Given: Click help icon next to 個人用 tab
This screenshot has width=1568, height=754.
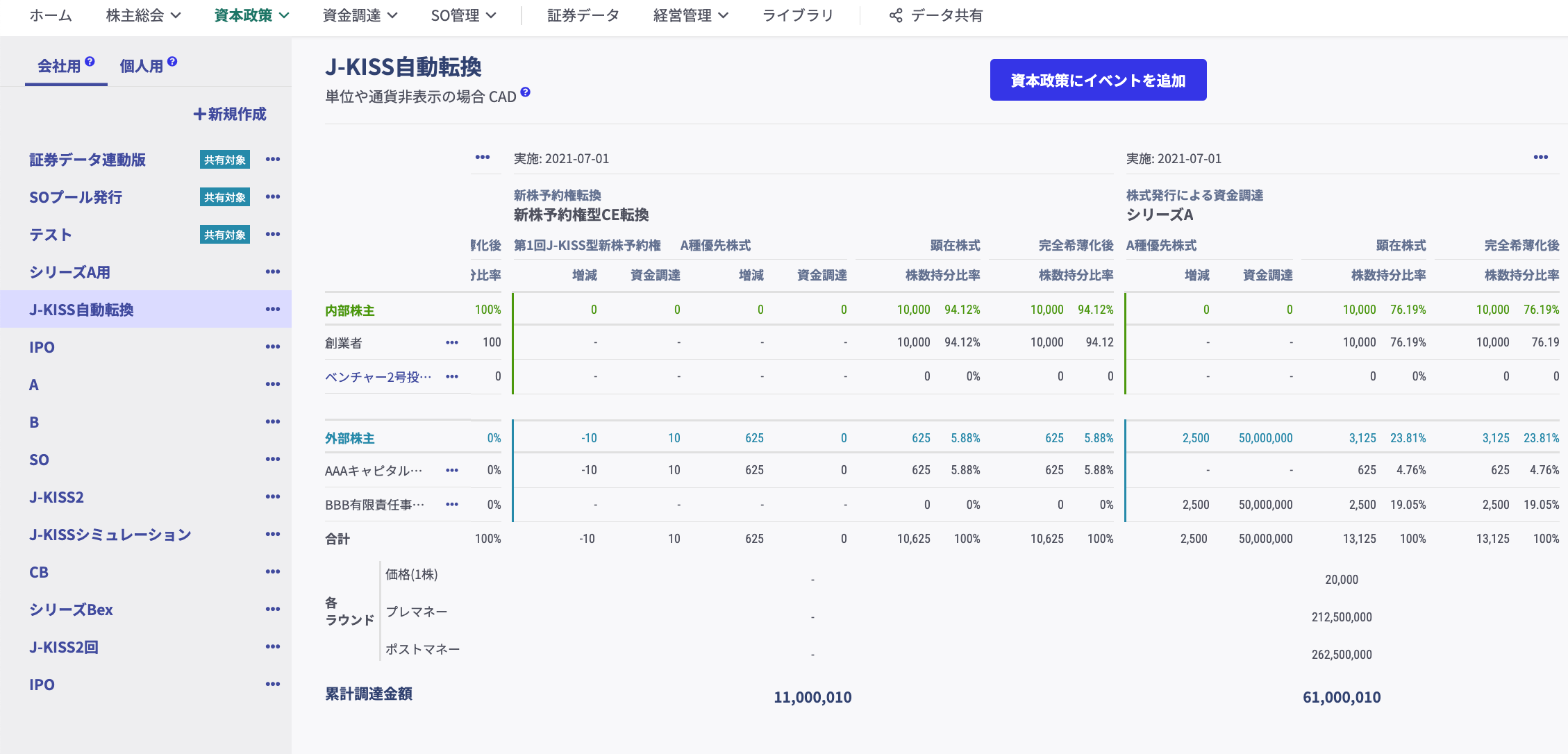Looking at the screenshot, I should tap(172, 62).
